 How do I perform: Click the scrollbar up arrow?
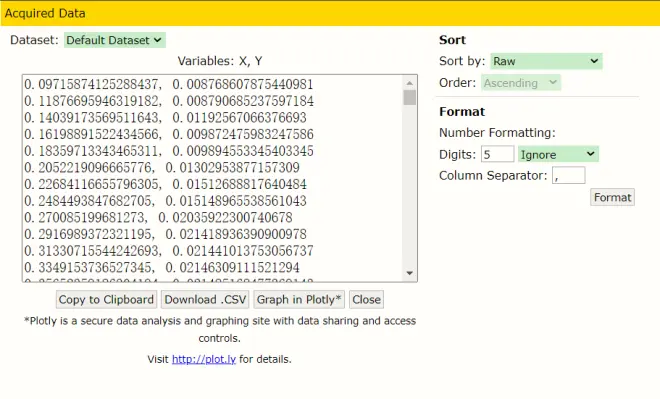[409, 83]
